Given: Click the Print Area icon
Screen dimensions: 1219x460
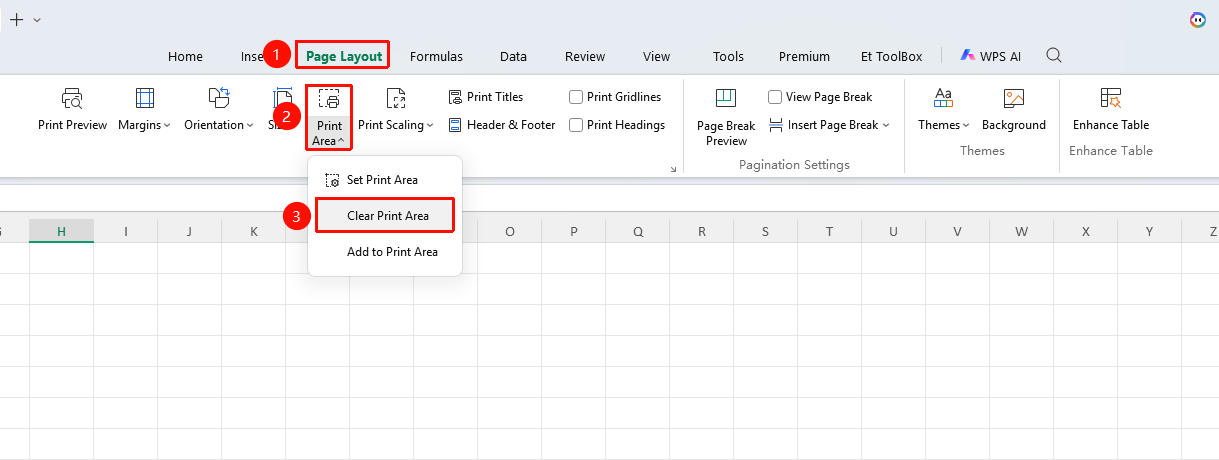Looking at the screenshot, I should click(x=329, y=98).
